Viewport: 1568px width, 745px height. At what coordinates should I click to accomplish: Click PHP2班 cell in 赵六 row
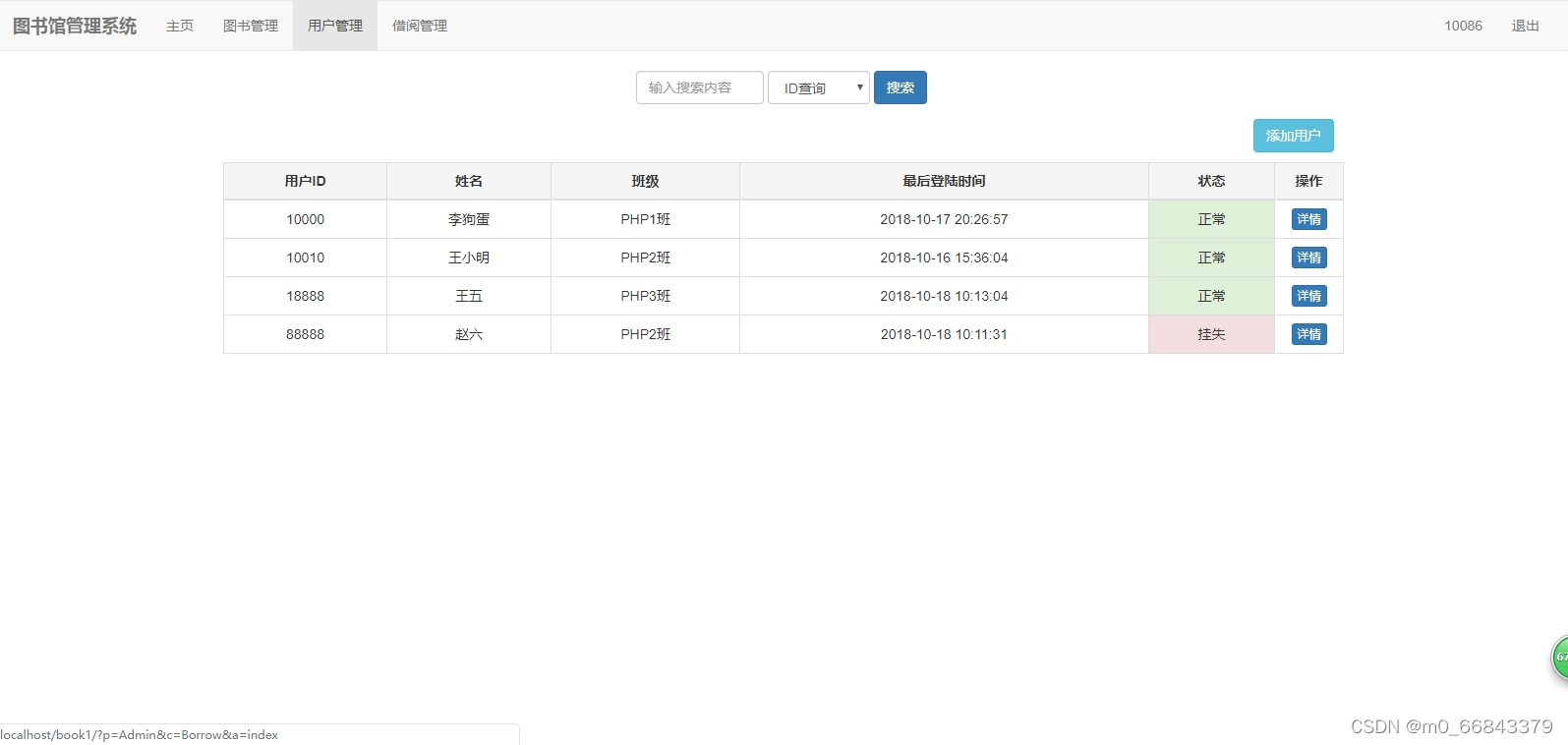click(645, 334)
